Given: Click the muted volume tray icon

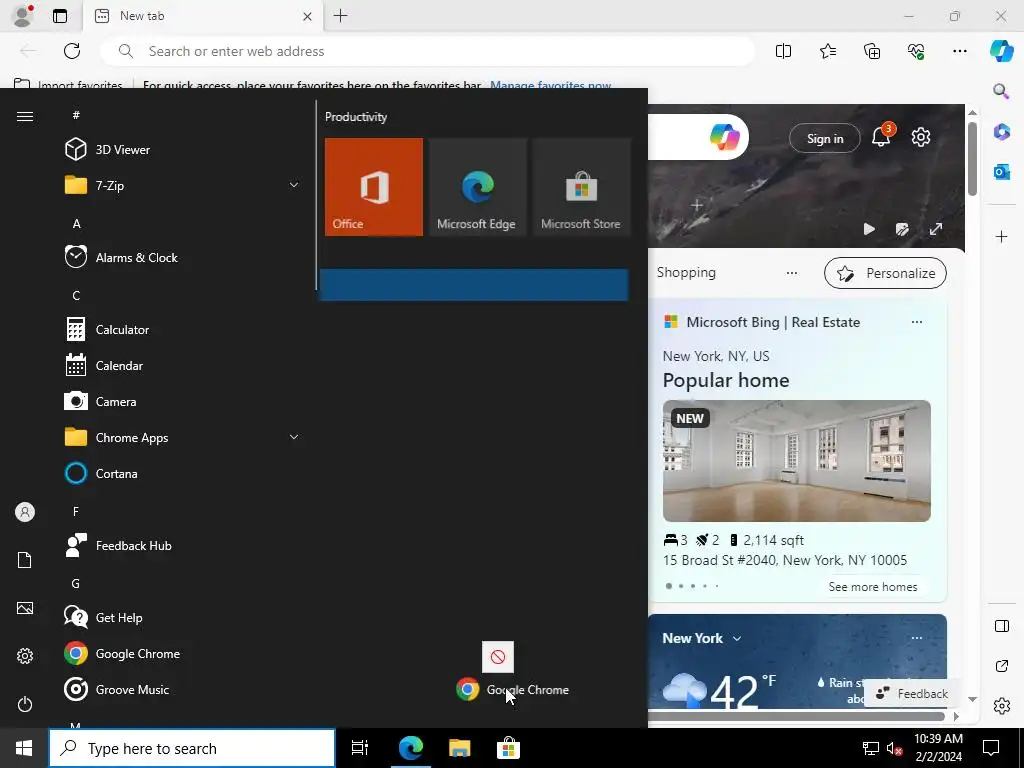Looking at the screenshot, I should click(x=894, y=748).
